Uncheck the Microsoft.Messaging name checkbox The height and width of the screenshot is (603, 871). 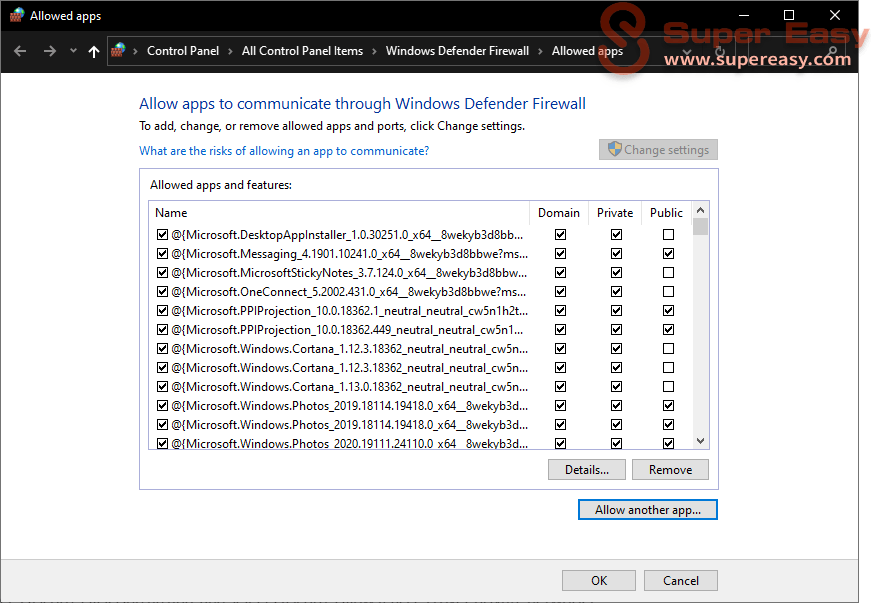(x=162, y=254)
